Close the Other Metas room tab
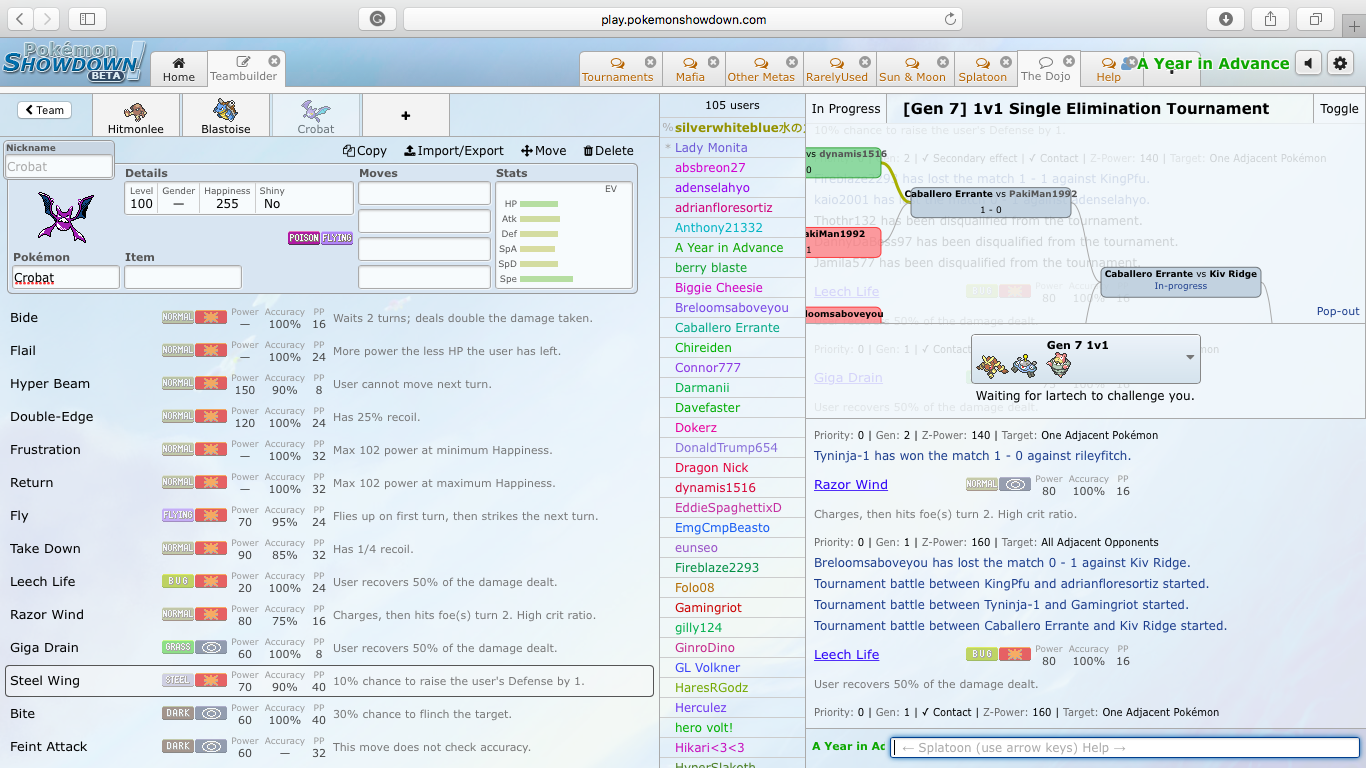The image size is (1366, 768). pos(791,61)
